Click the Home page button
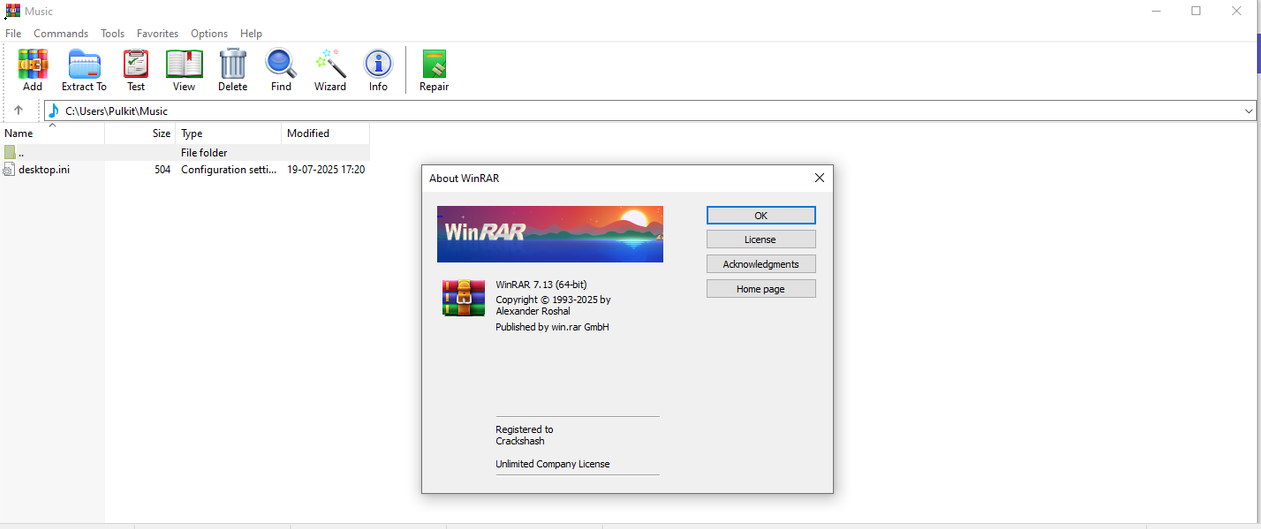 761,289
